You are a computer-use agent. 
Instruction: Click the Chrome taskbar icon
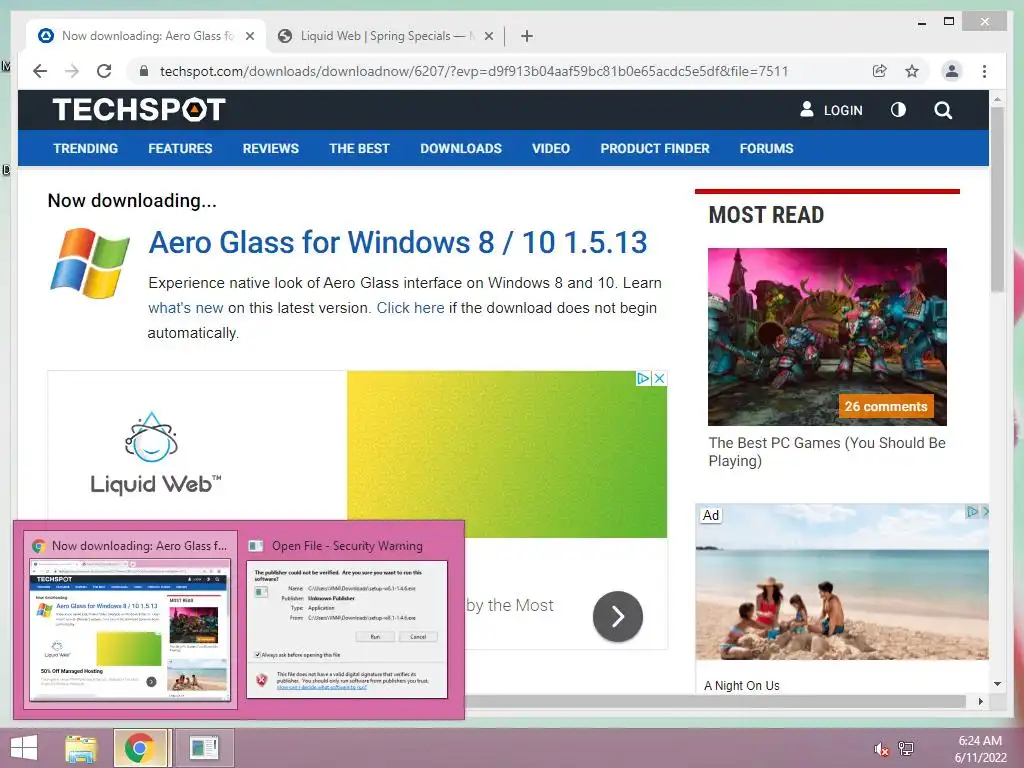(140, 748)
